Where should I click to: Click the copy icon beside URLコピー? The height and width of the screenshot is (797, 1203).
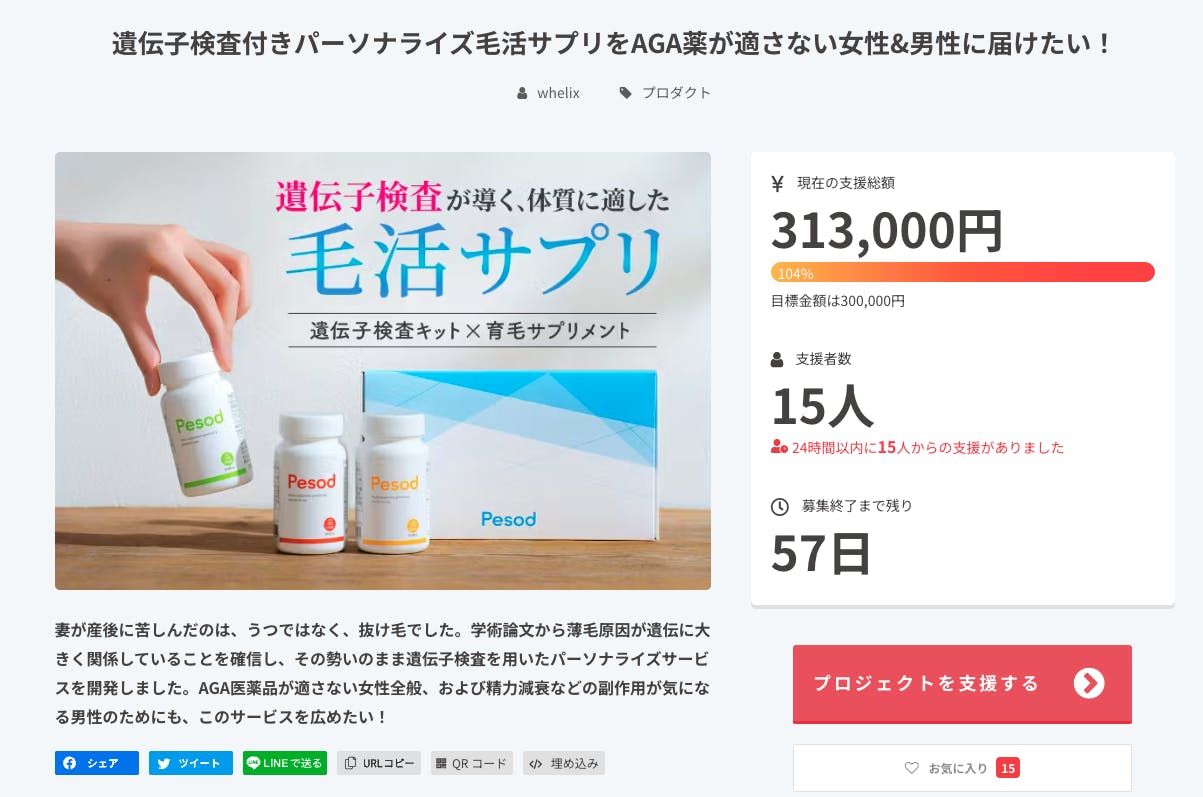(350, 764)
